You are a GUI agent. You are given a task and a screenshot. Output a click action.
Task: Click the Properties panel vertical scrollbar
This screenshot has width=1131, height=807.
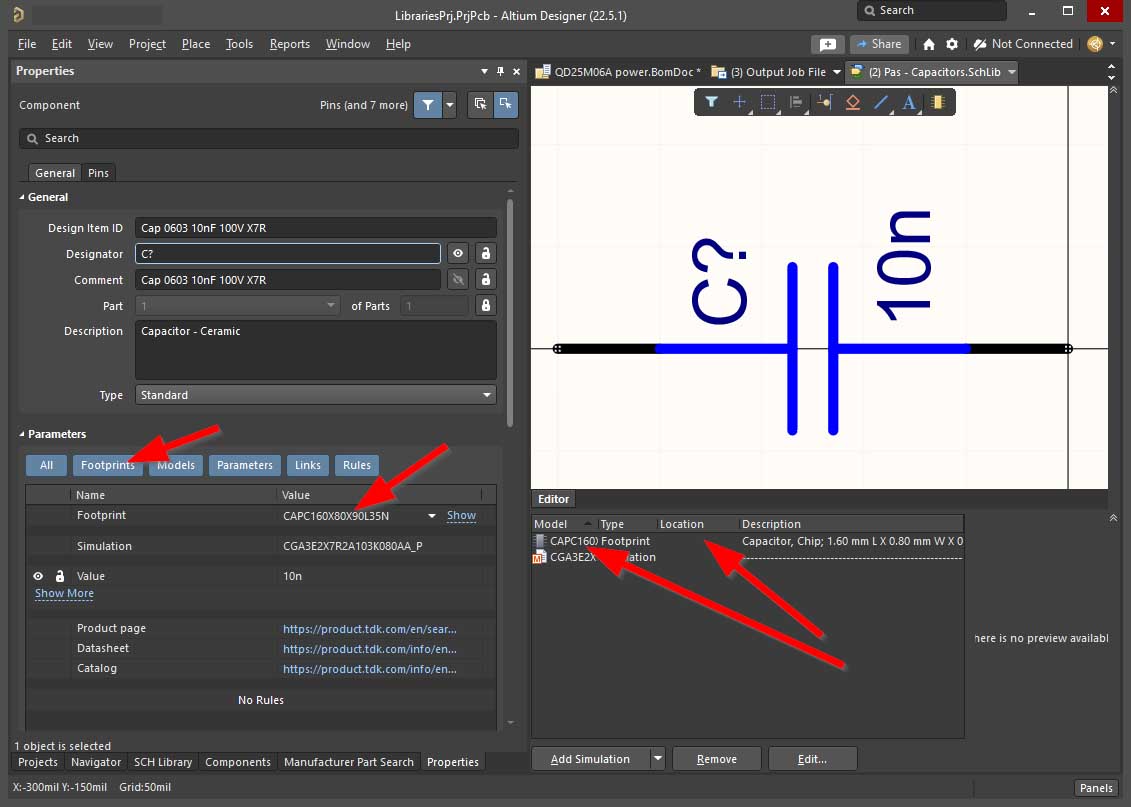tap(510, 310)
